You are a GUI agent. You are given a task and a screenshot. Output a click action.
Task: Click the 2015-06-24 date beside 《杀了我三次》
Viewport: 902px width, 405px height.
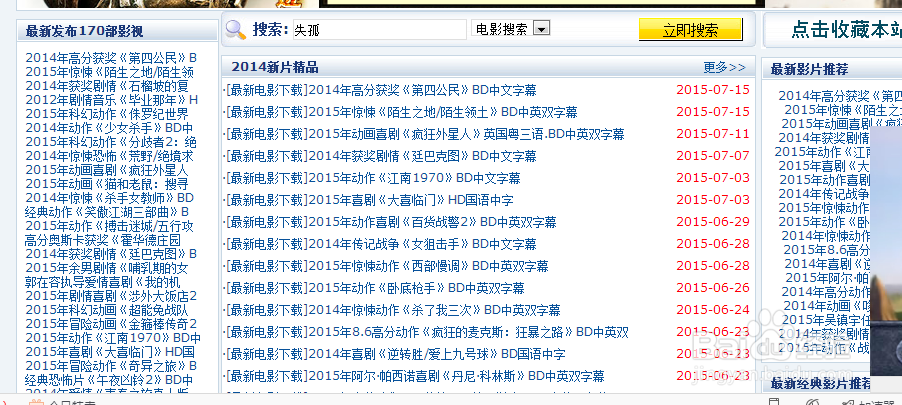pos(713,310)
